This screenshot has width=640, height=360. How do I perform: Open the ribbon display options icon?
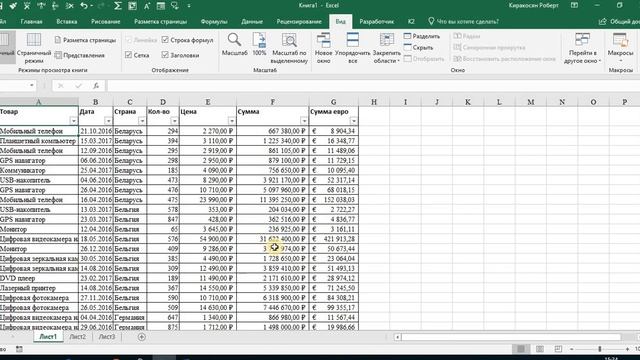point(574,5)
